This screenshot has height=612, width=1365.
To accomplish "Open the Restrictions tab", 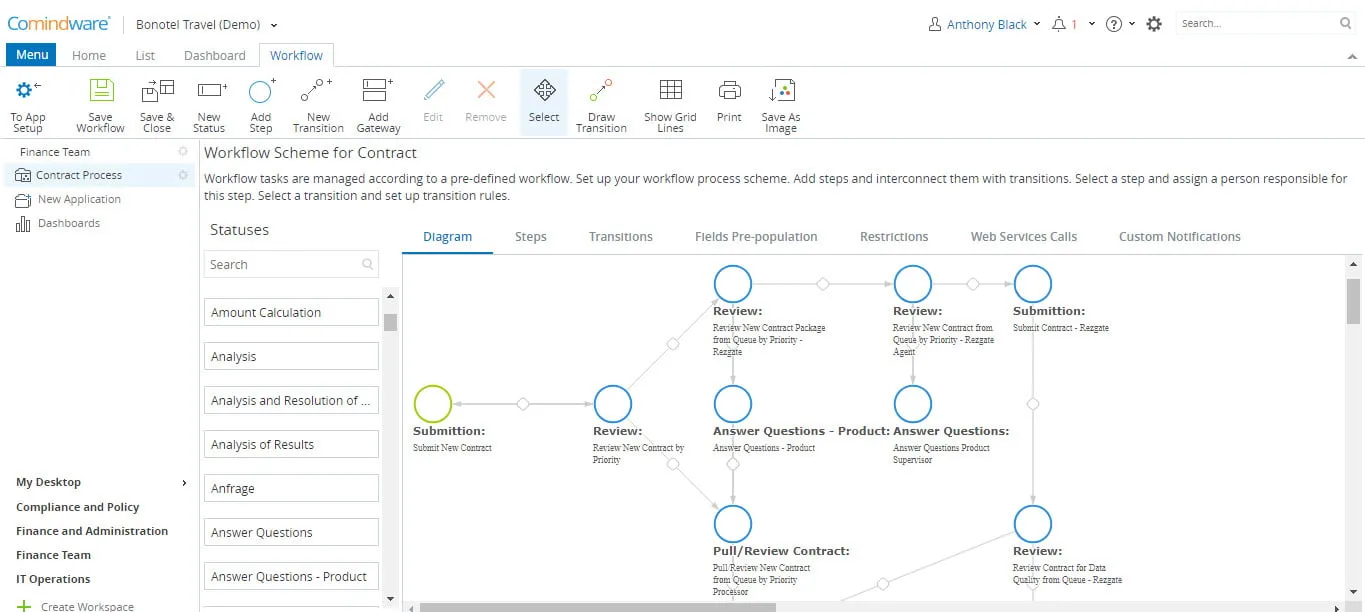I will coord(894,237).
